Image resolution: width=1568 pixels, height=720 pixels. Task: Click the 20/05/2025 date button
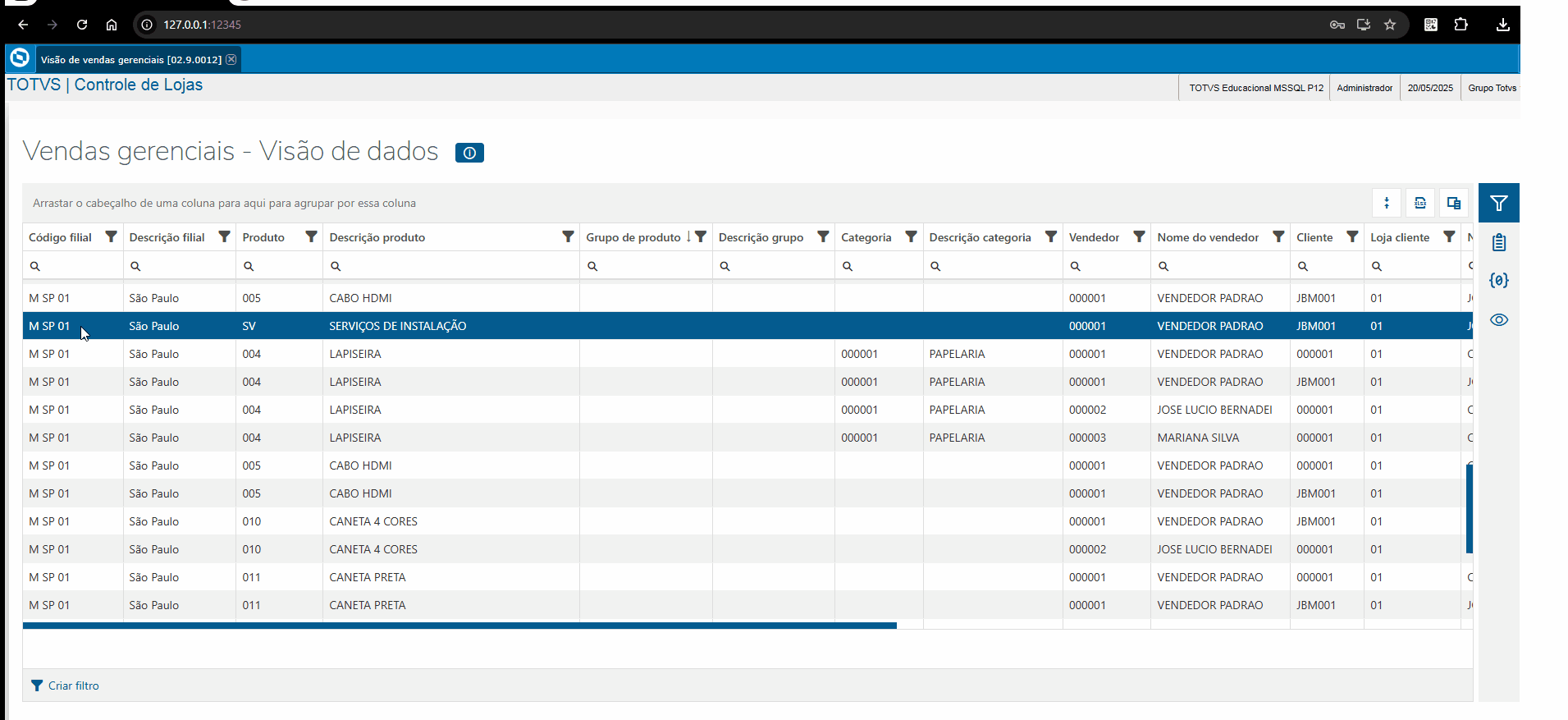pyautogui.click(x=1430, y=88)
